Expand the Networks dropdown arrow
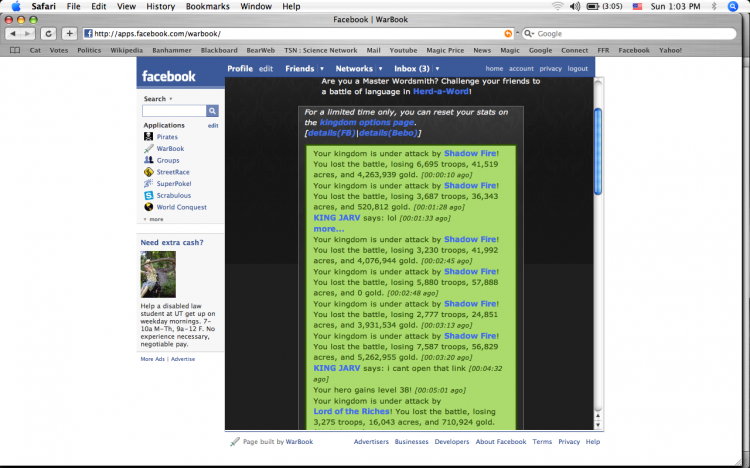 pyautogui.click(x=380, y=69)
